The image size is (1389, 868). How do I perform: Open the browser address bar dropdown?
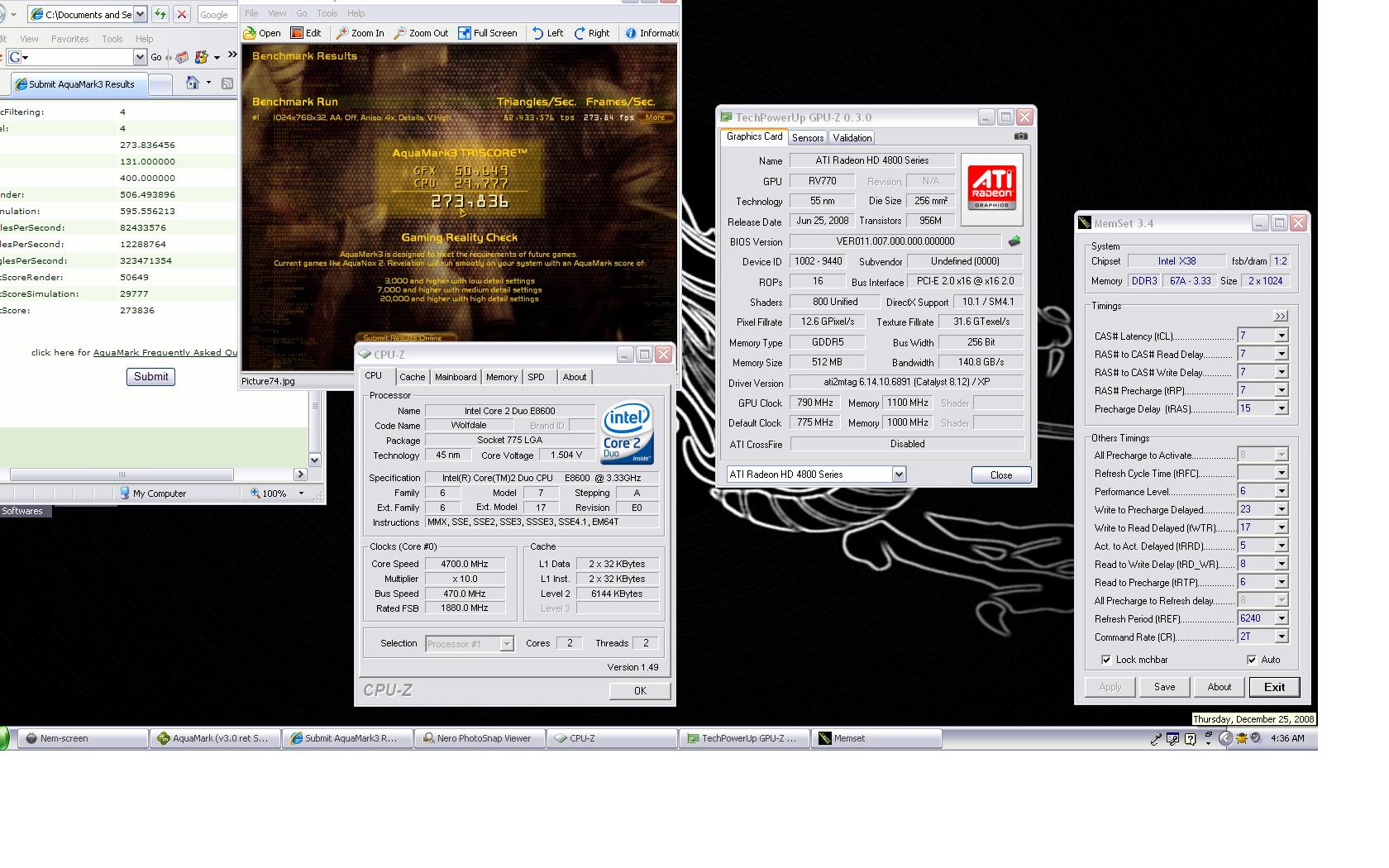click(140, 14)
